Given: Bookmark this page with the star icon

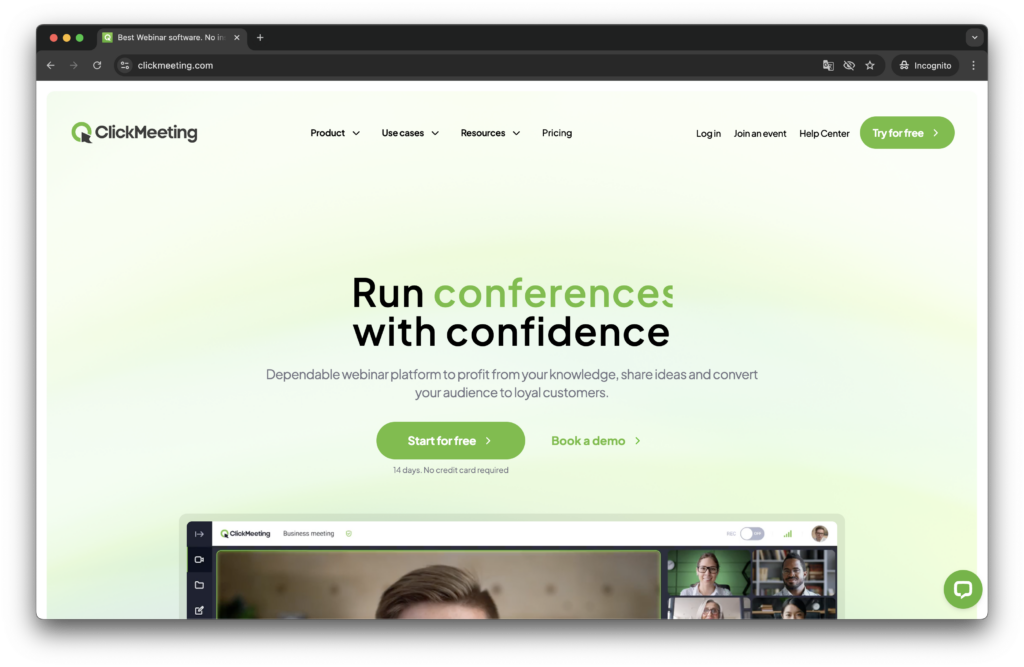Looking at the screenshot, I should pos(870,66).
